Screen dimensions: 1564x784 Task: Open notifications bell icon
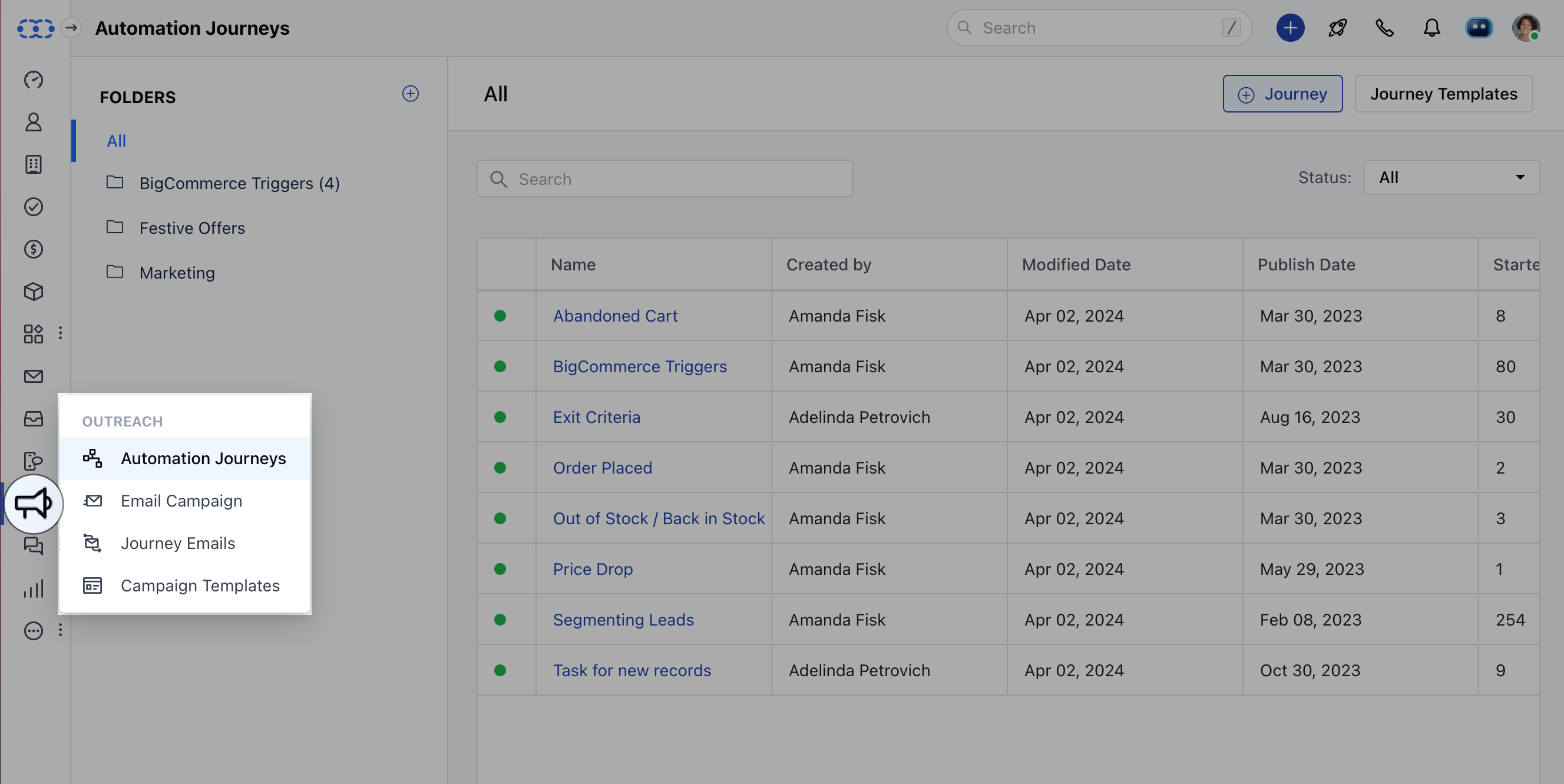[1431, 28]
